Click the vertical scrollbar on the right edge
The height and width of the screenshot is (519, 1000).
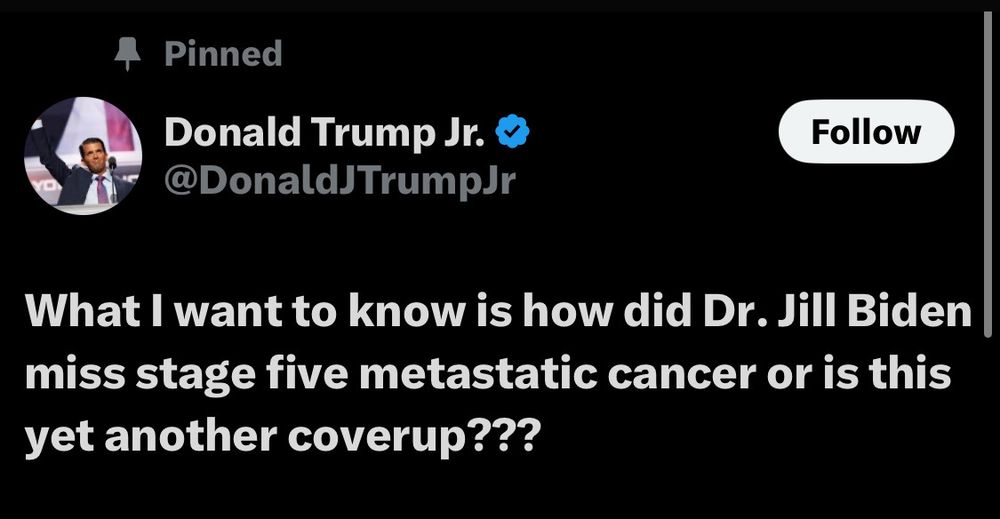coord(988,174)
